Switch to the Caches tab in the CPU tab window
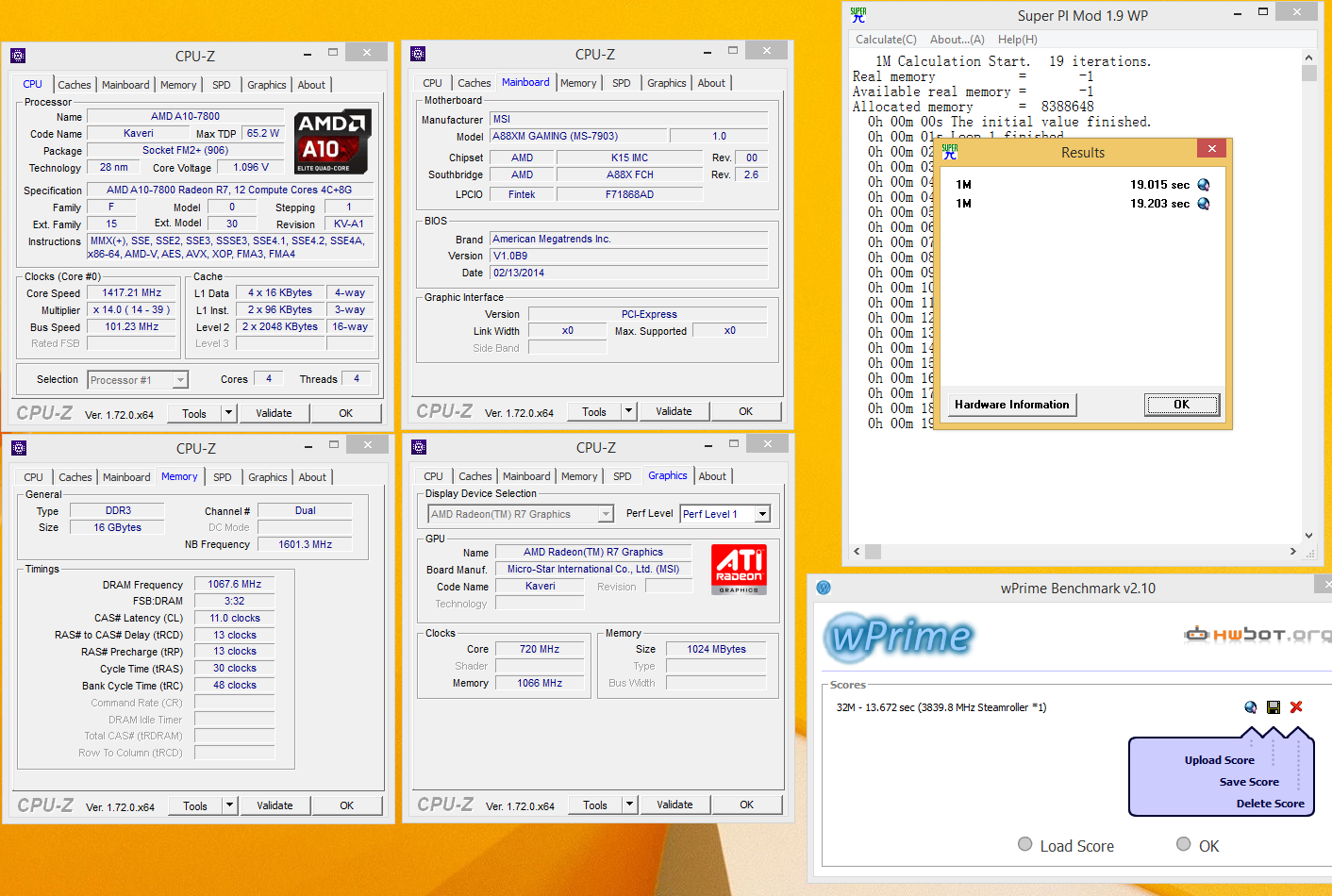Screen dimensions: 1332x896 click(x=74, y=85)
